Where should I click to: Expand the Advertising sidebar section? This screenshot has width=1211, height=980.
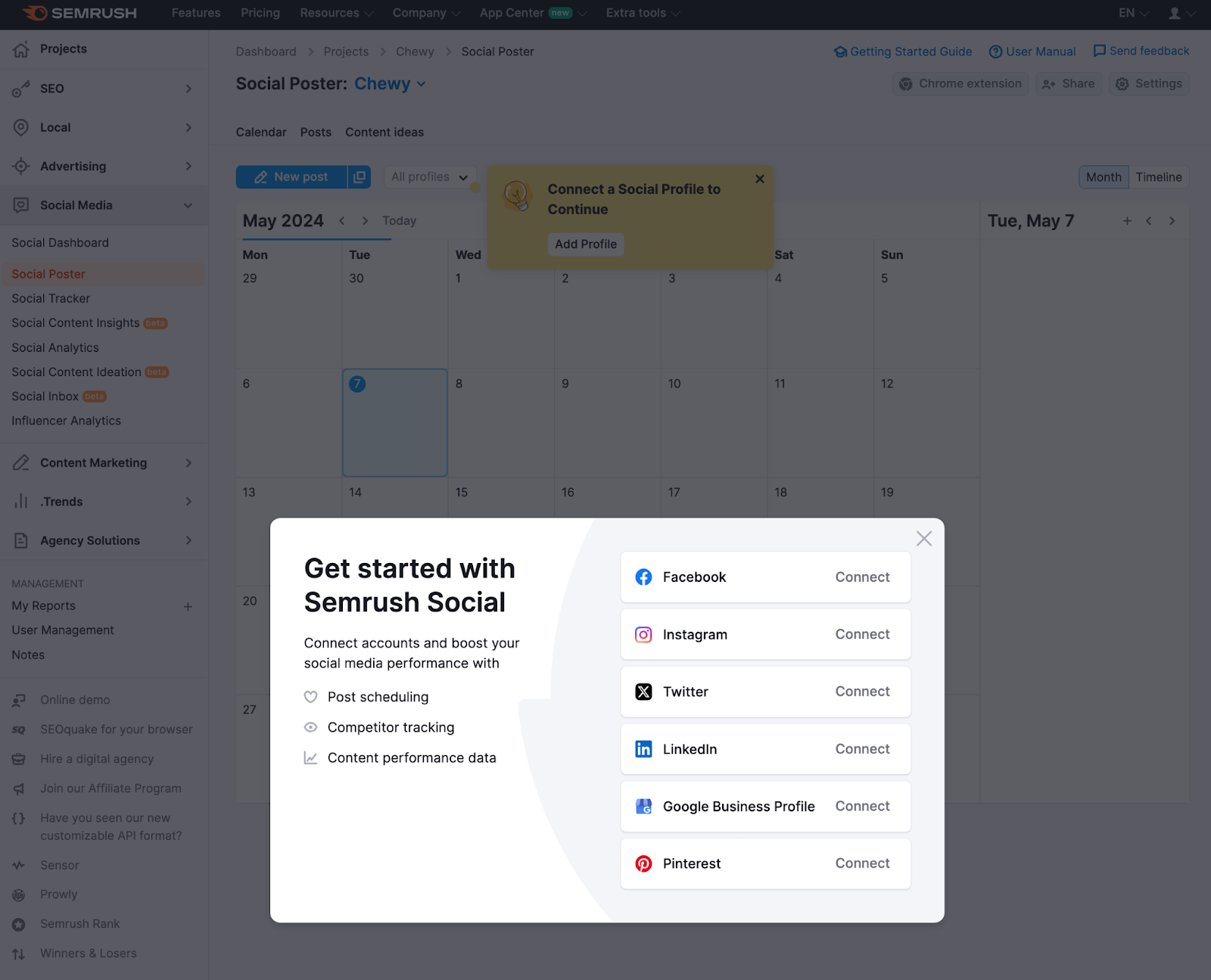tap(188, 166)
